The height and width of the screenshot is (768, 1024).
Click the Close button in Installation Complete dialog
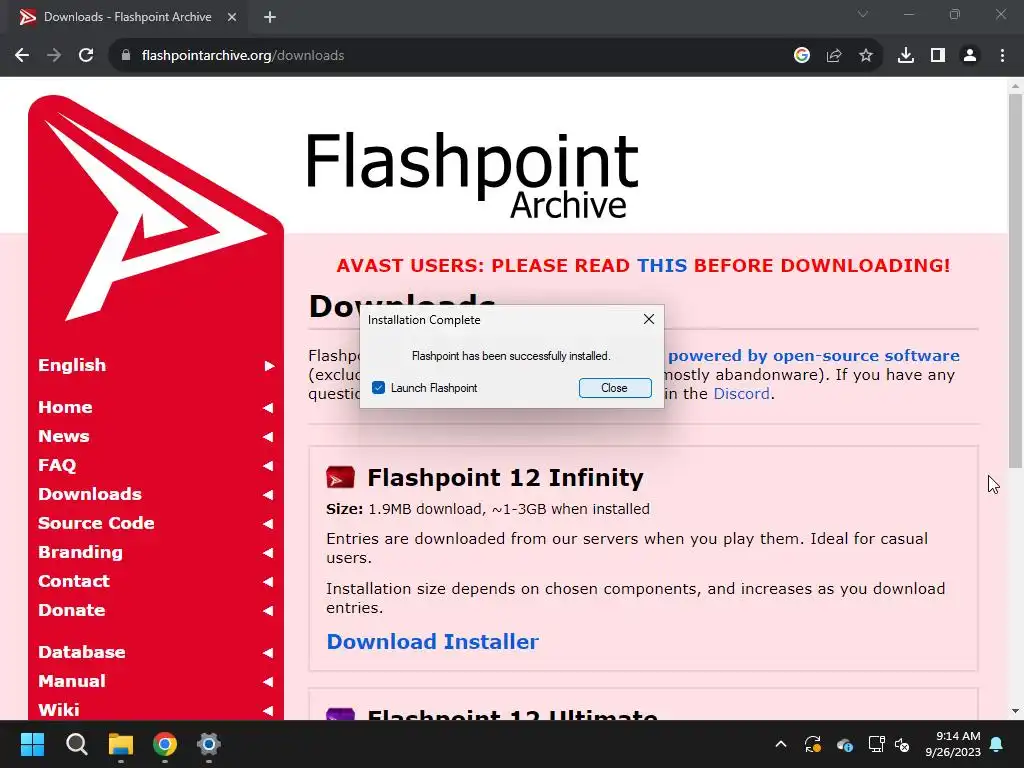click(x=615, y=388)
